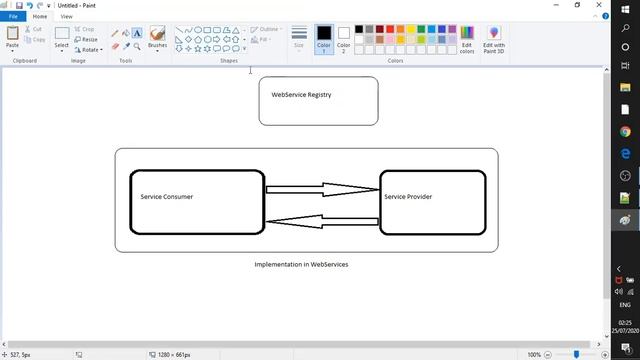The height and width of the screenshot is (360, 640).
Task: Select the Magnifier tool
Action: click(x=137, y=46)
